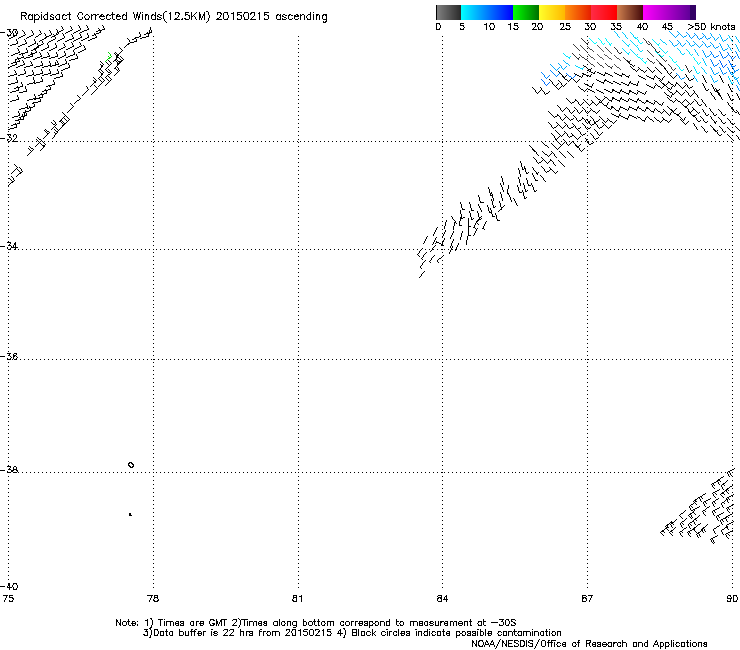Image resolution: width=740 pixels, height=650 pixels.
Task: Click the gray 0–5 knots color bar segment
Action: pyautogui.click(x=448, y=12)
